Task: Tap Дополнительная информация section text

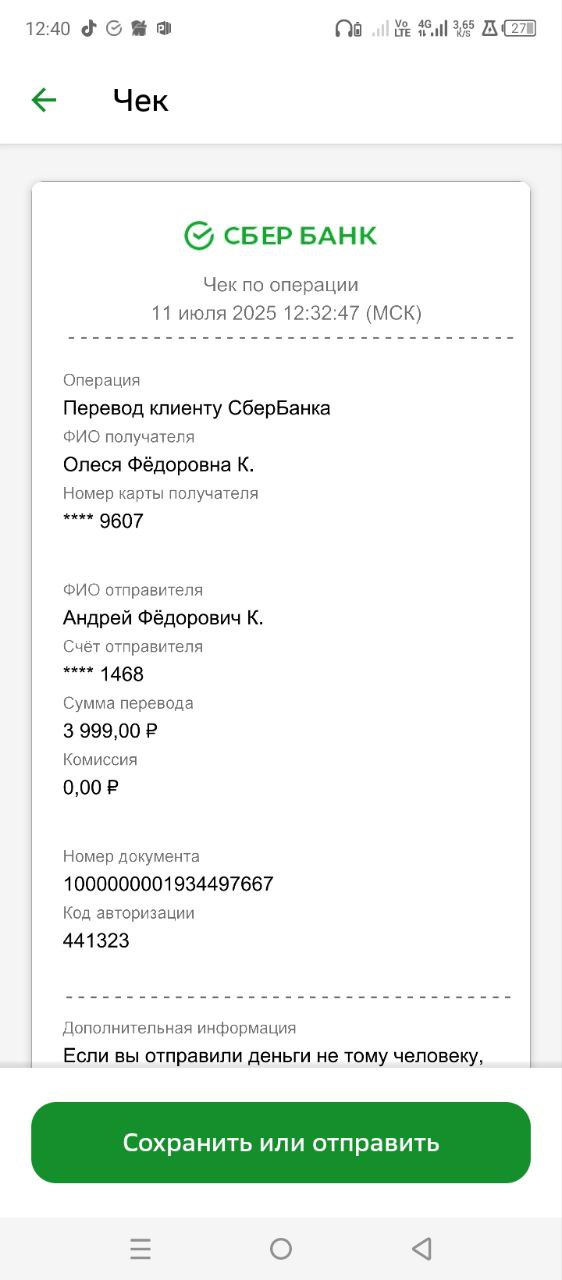Action: (179, 1027)
